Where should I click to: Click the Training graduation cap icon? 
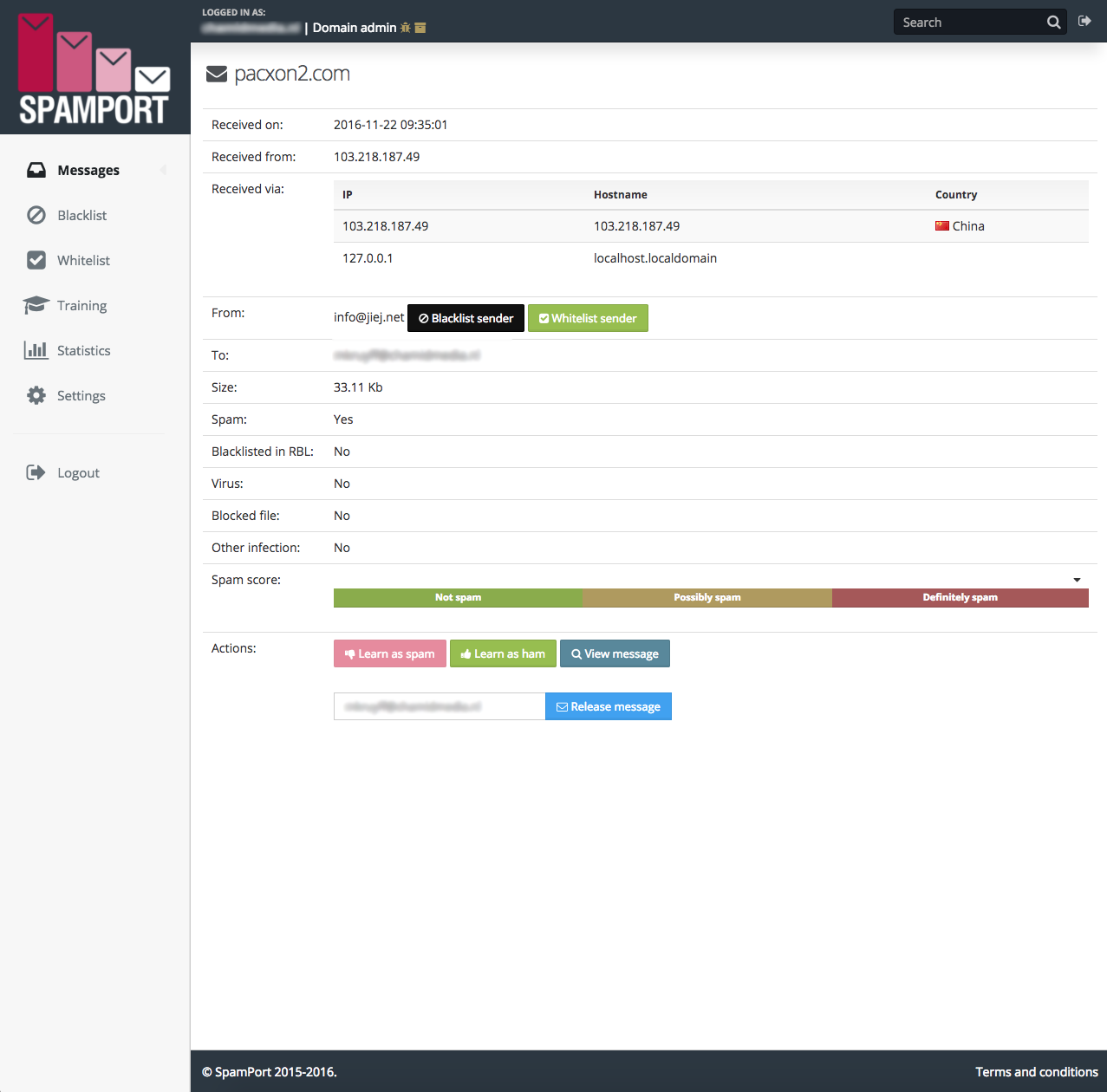point(36,305)
